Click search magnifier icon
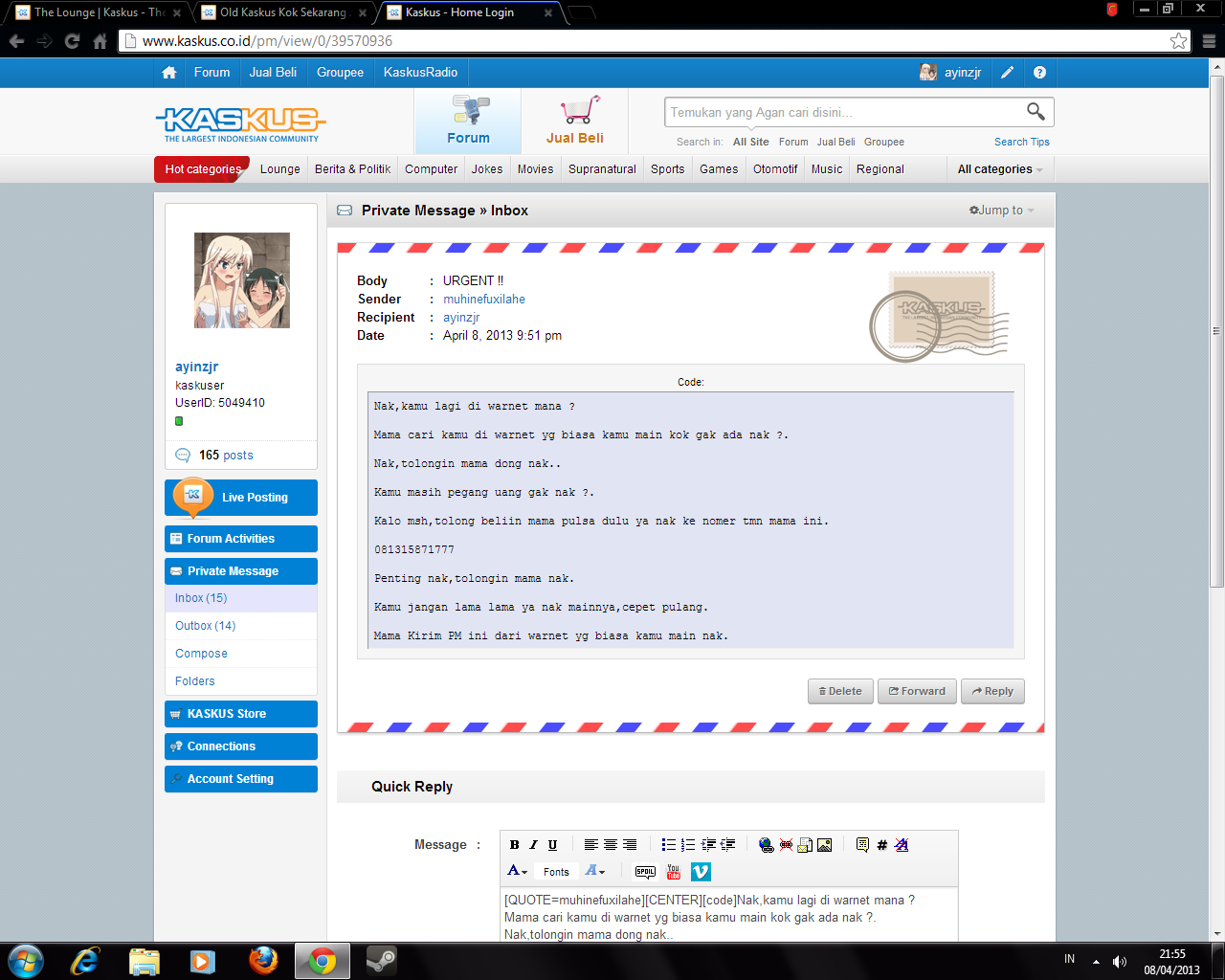 pos(1036,112)
